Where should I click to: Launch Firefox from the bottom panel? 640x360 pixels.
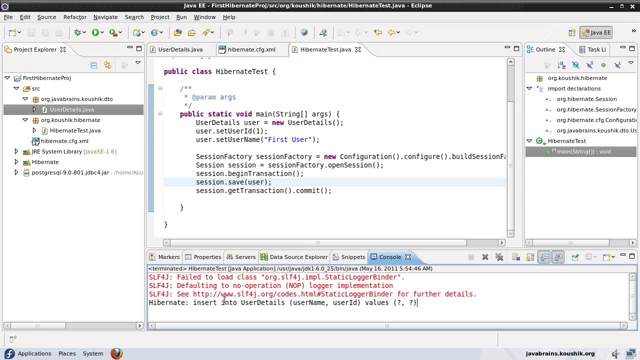tap(117, 353)
